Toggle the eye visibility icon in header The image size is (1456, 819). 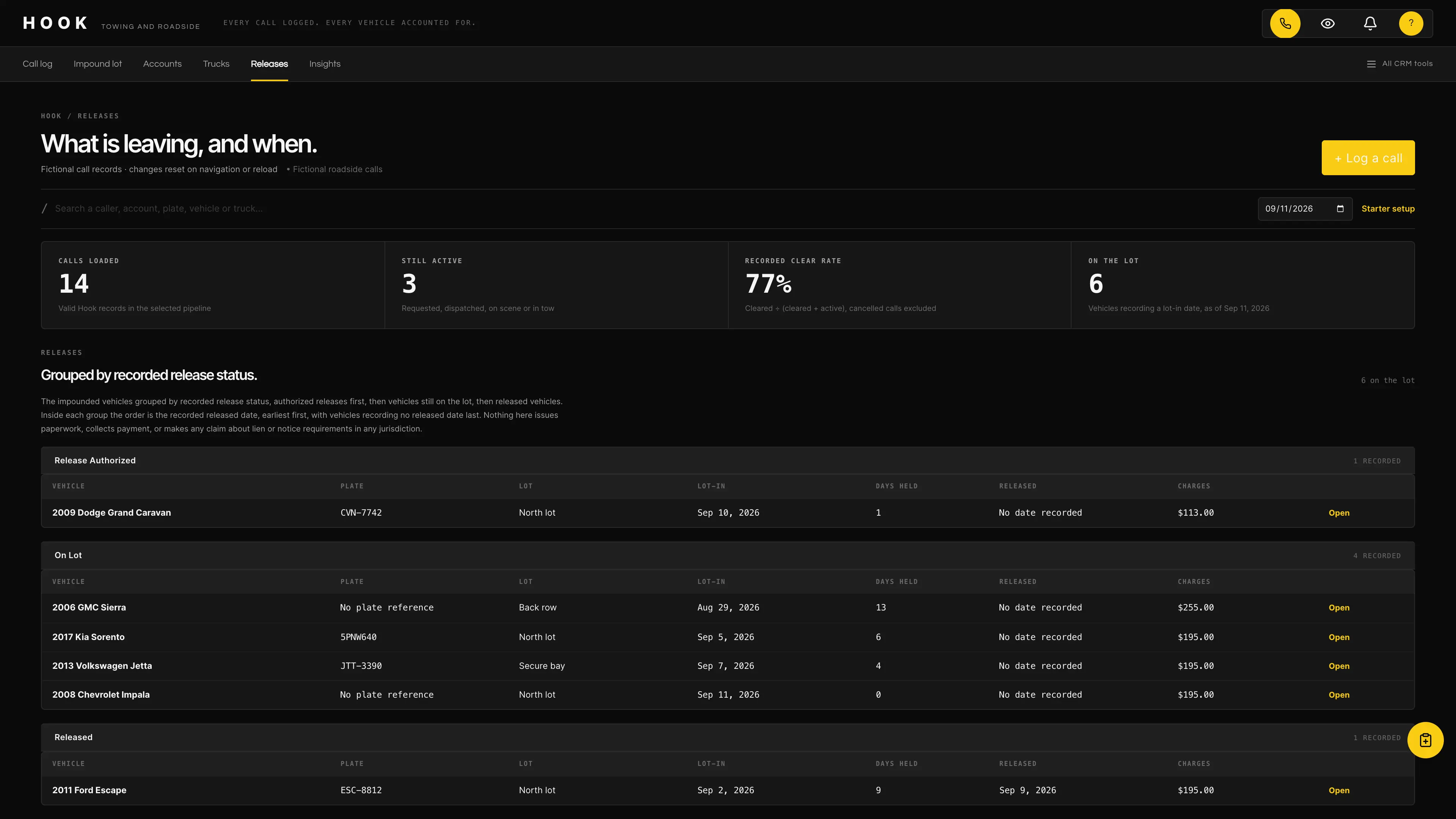click(1328, 23)
